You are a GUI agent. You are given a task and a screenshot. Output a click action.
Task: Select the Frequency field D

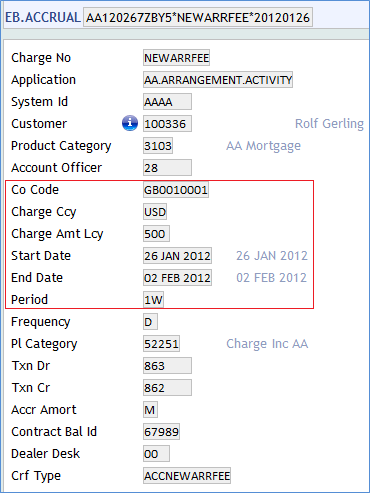click(x=150, y=322)
